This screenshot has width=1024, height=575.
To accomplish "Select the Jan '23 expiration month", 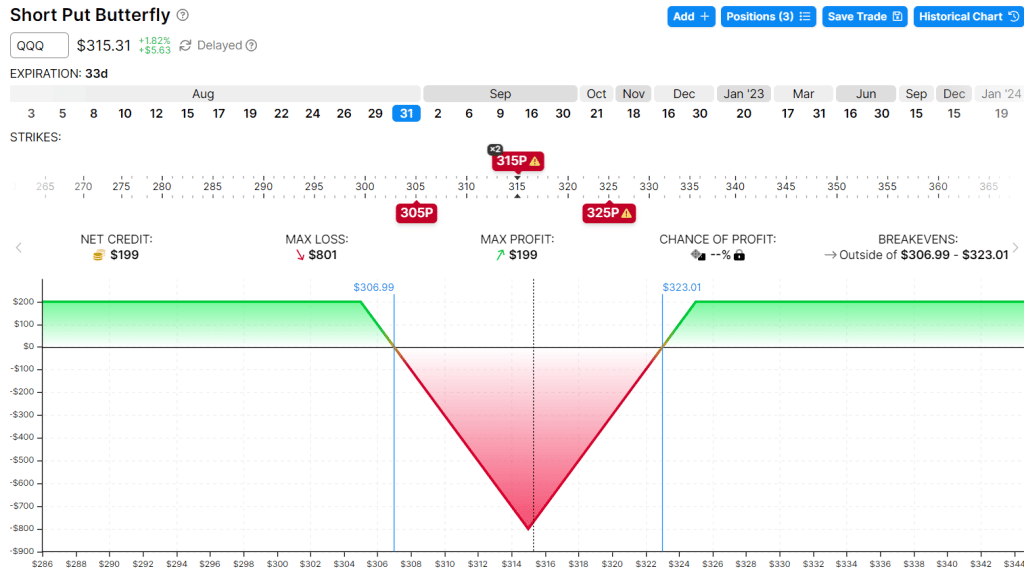I will (743, 94).
